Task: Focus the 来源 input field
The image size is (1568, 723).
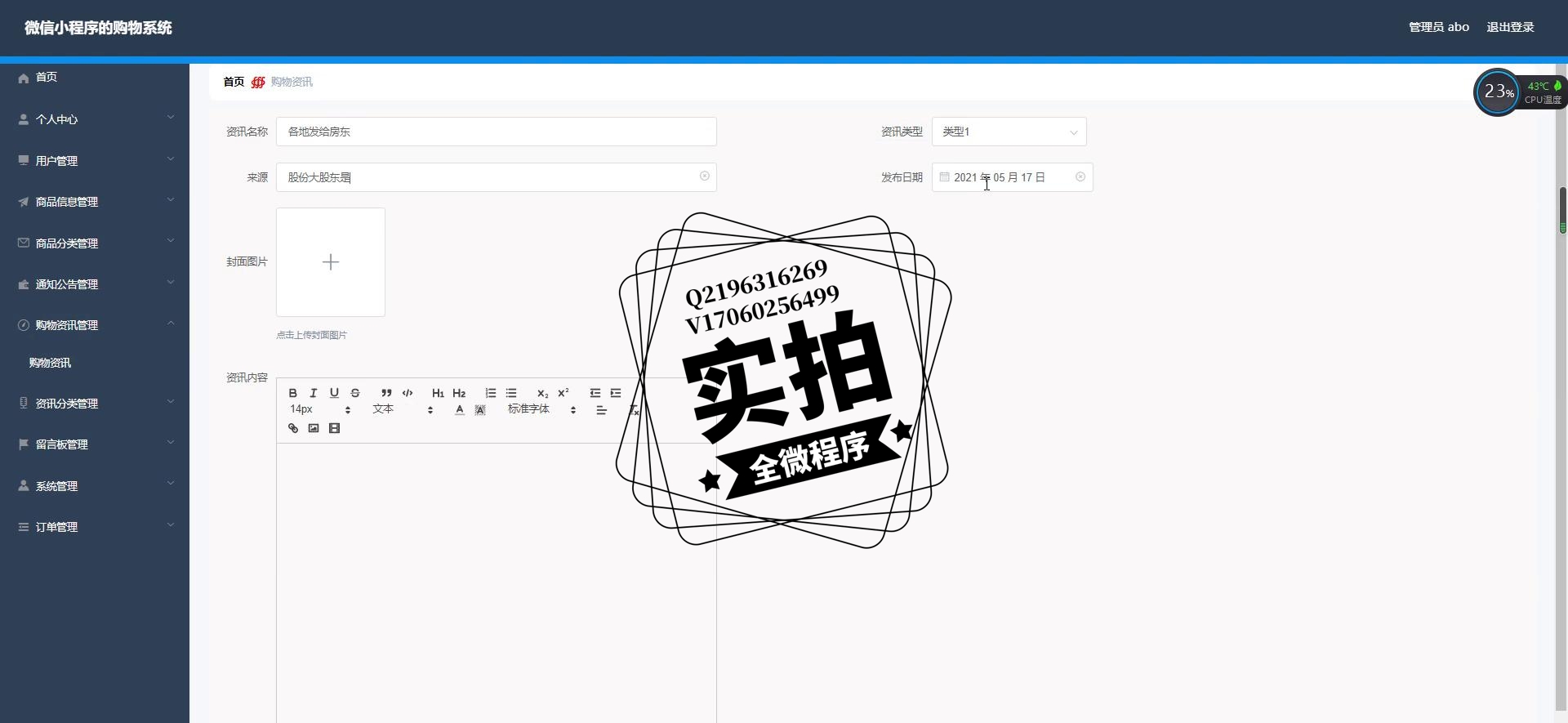Action: tap(496, 177)
